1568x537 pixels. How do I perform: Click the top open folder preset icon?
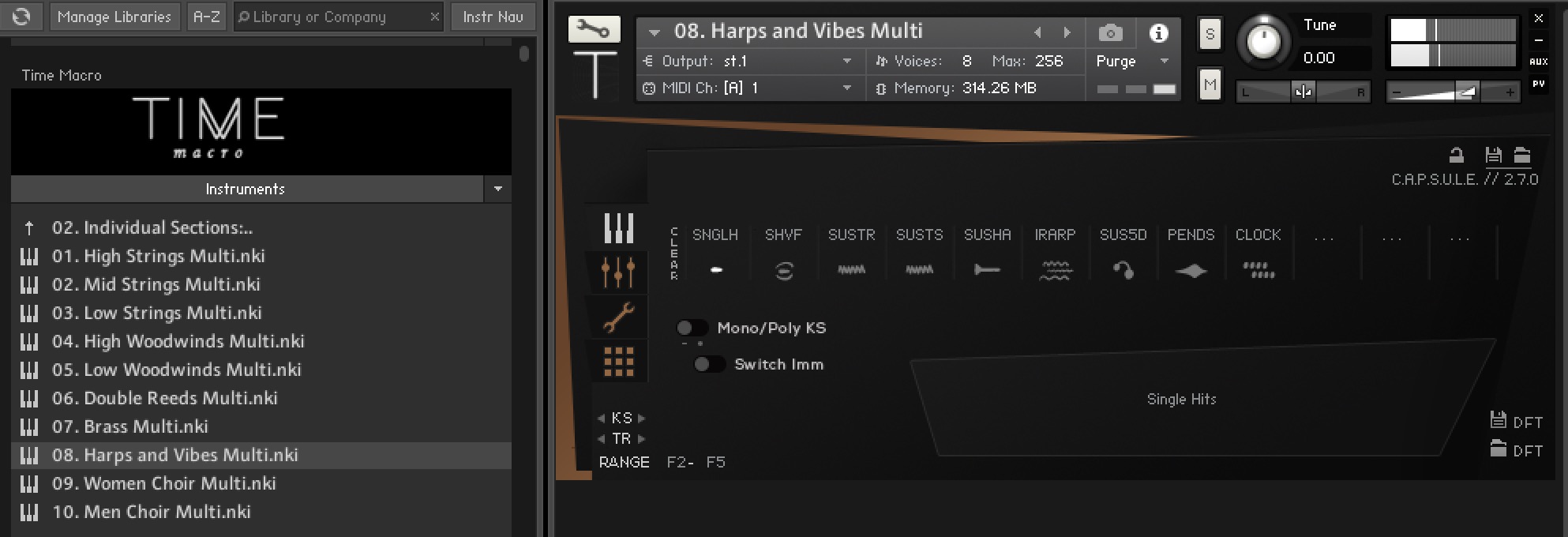tap(1522, 155)
